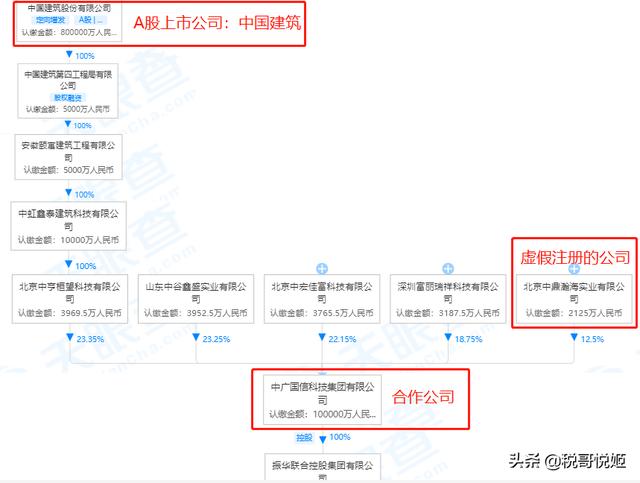Click the 100% label above the 安徽 建筑工程 node
This screenshot has width=640, height=483.
(82, 125)
